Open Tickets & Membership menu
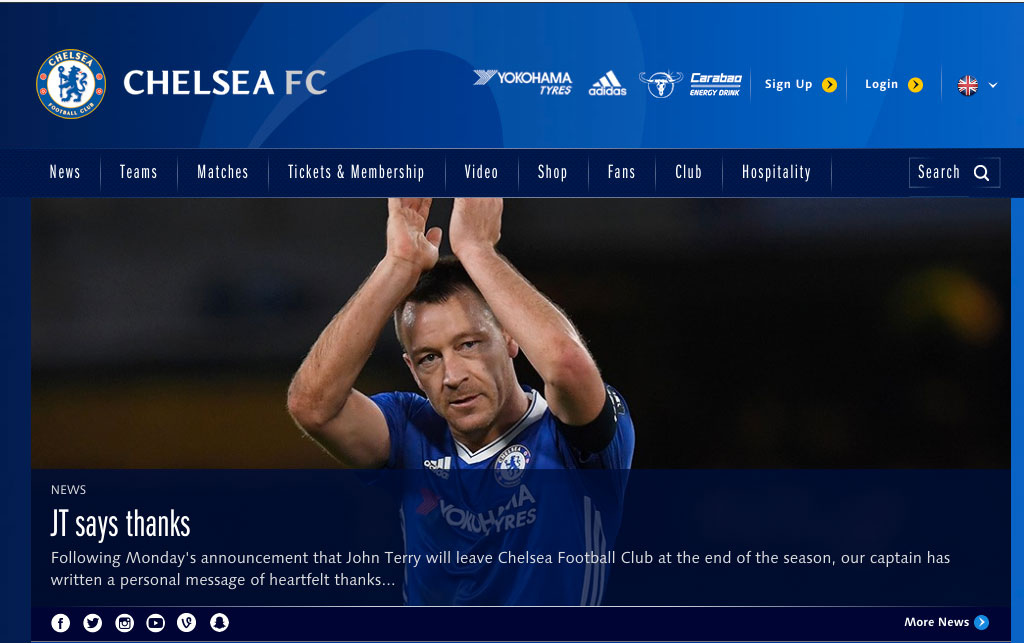 (356, 172)
